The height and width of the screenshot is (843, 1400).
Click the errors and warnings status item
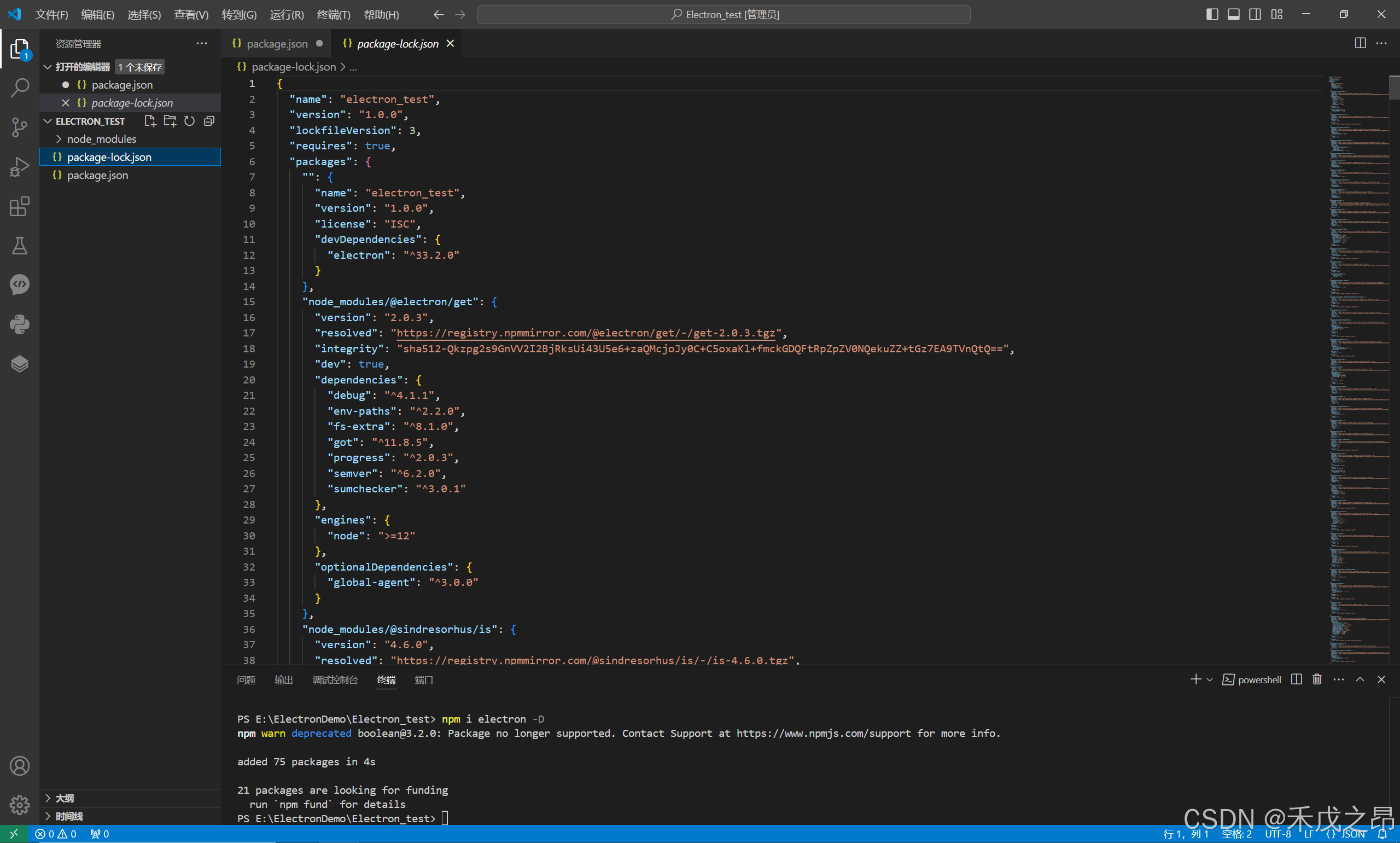(56, 834)
